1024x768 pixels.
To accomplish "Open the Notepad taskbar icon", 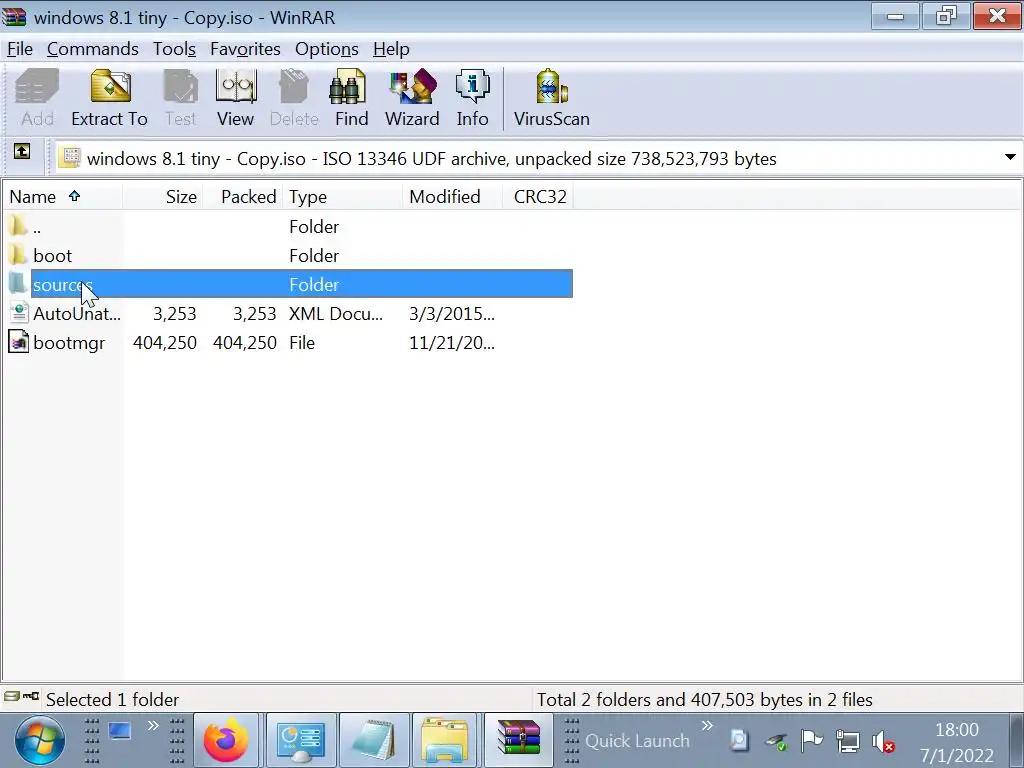I will (374, 741).
